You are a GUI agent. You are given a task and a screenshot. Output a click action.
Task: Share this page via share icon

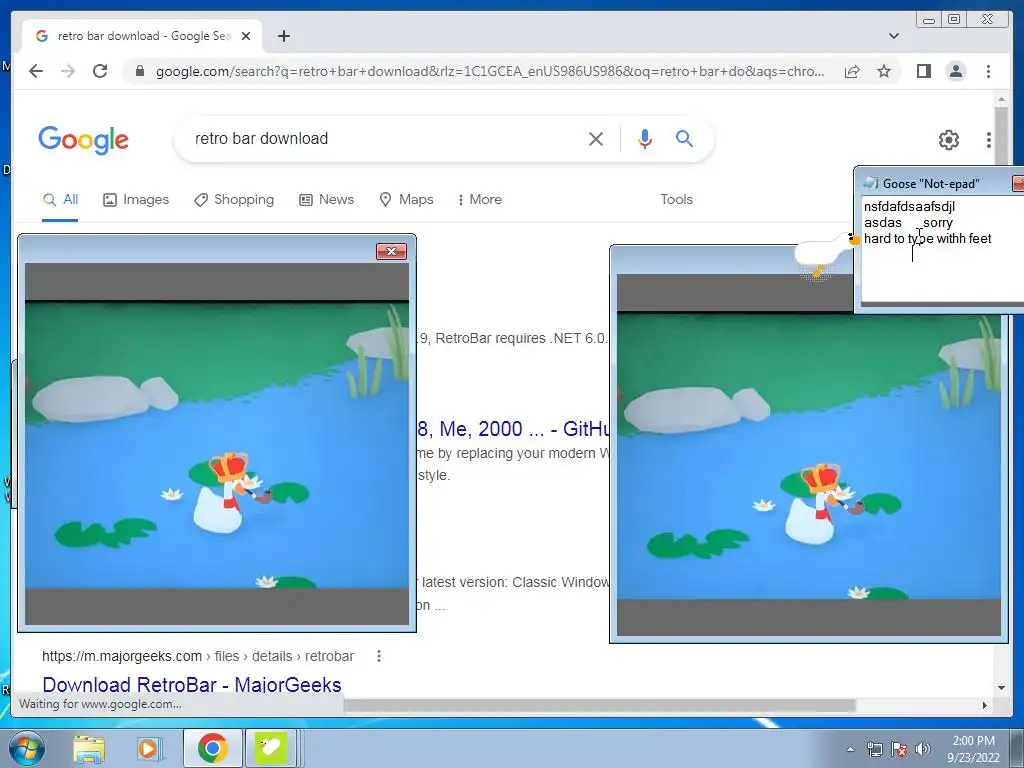point(852,71)
